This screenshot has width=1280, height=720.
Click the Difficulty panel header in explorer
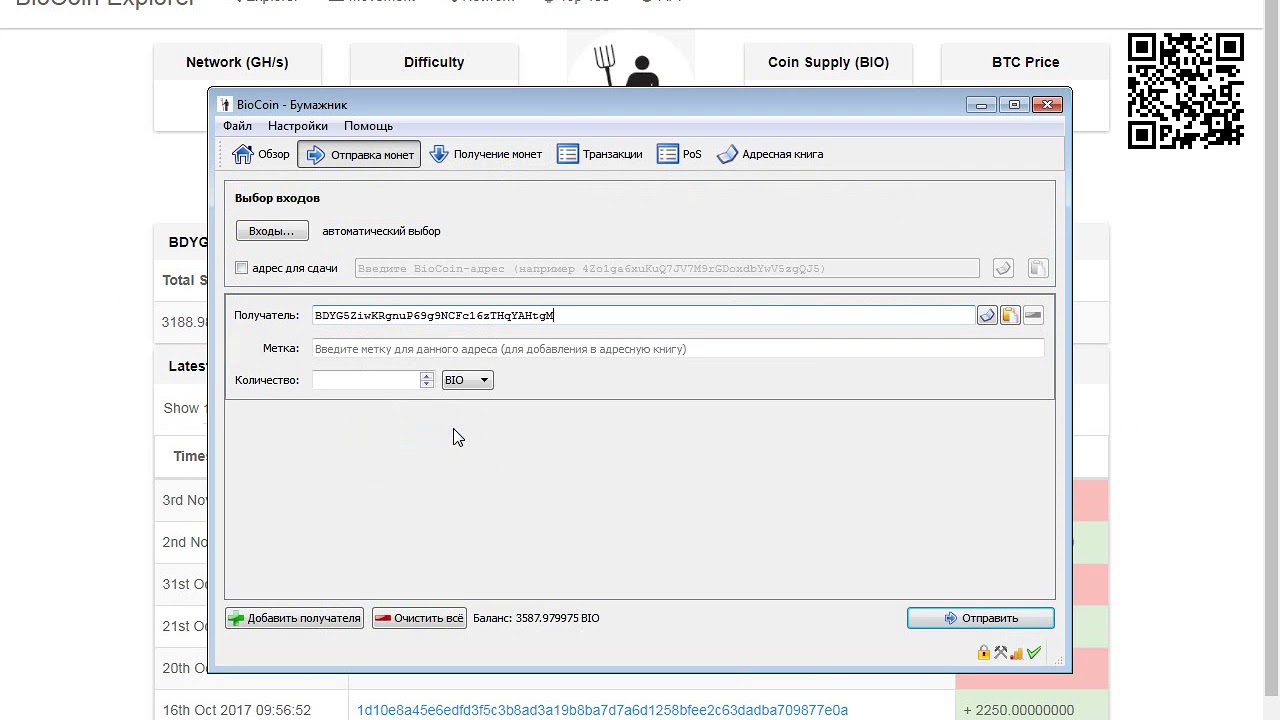[x=434, y=62]
